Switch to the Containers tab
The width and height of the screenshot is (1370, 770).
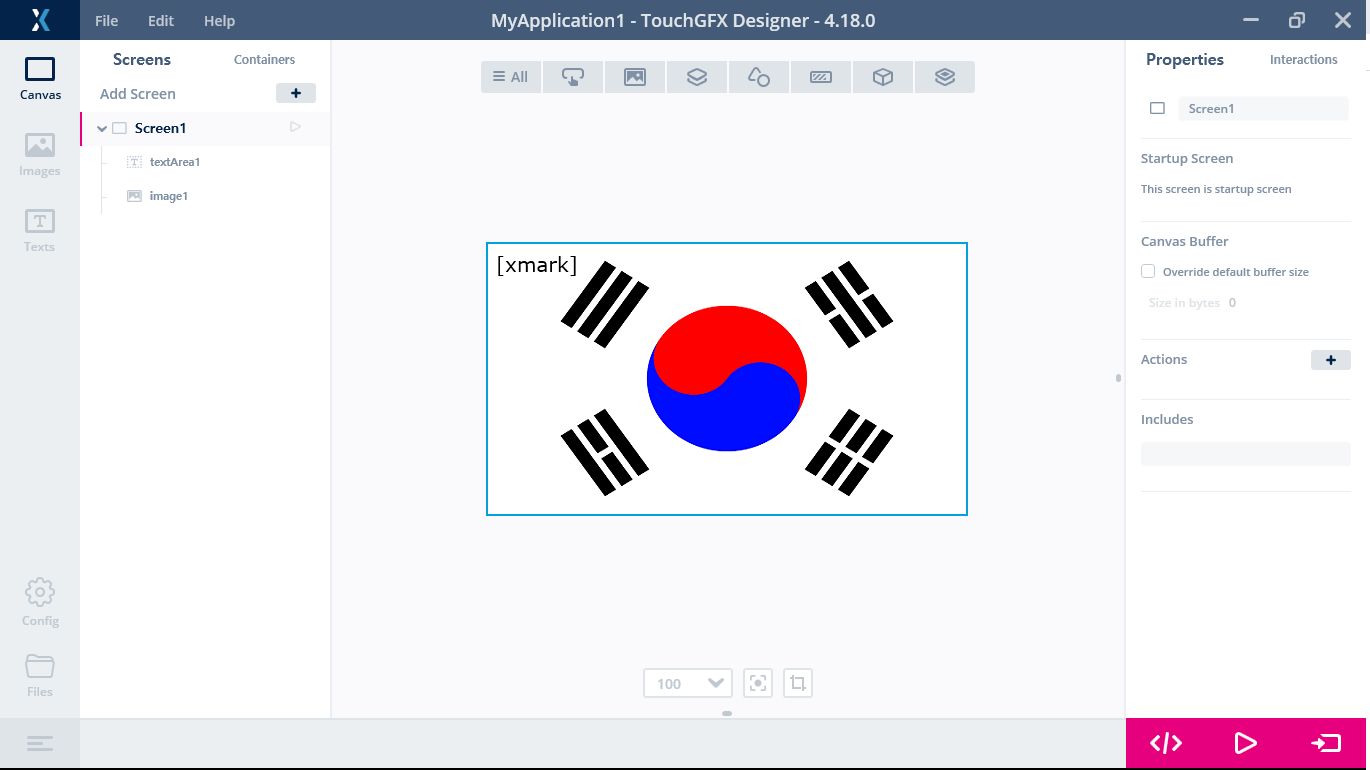264,59
